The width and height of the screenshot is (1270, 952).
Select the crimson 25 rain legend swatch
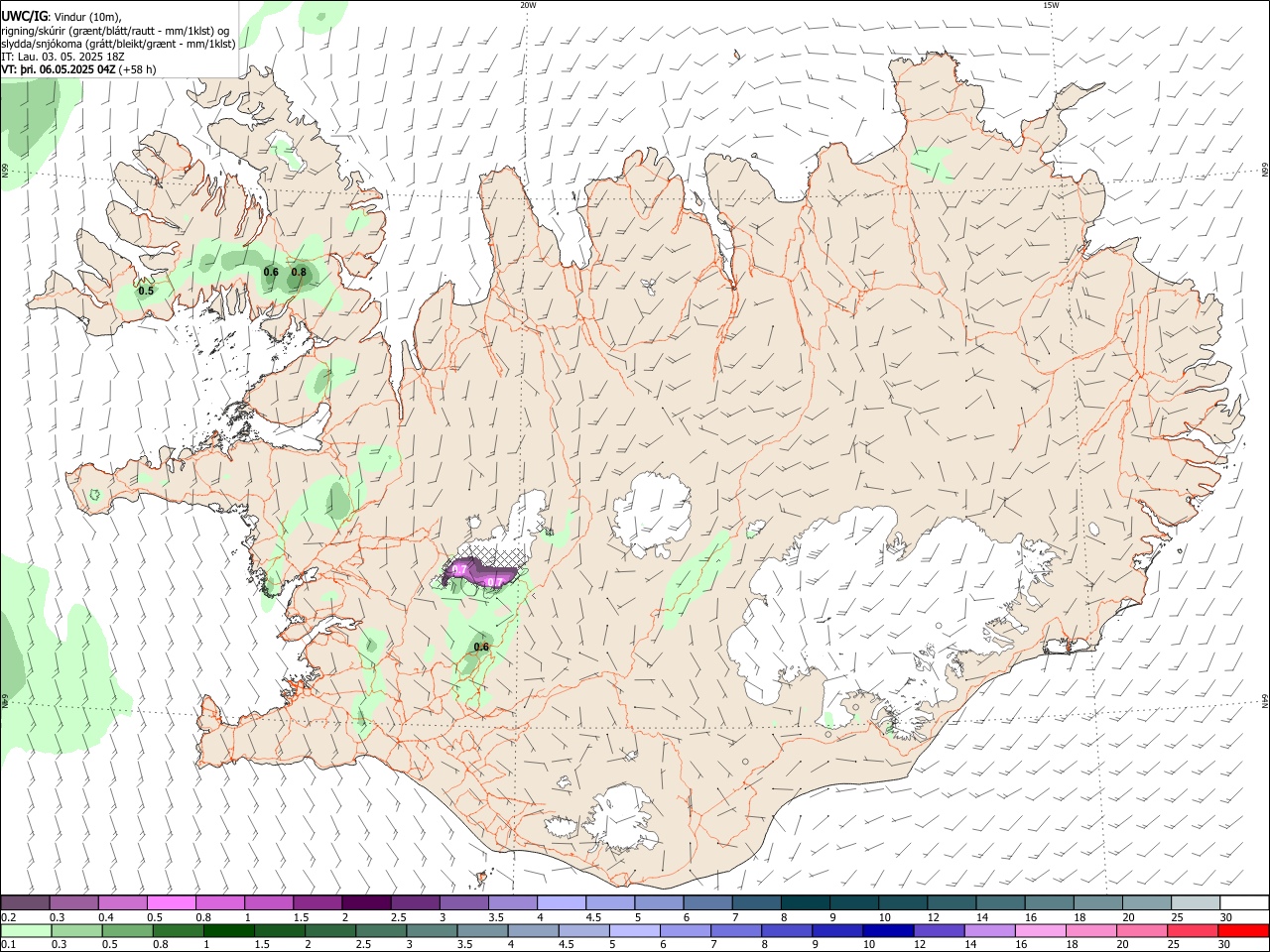click(1192, 930)
